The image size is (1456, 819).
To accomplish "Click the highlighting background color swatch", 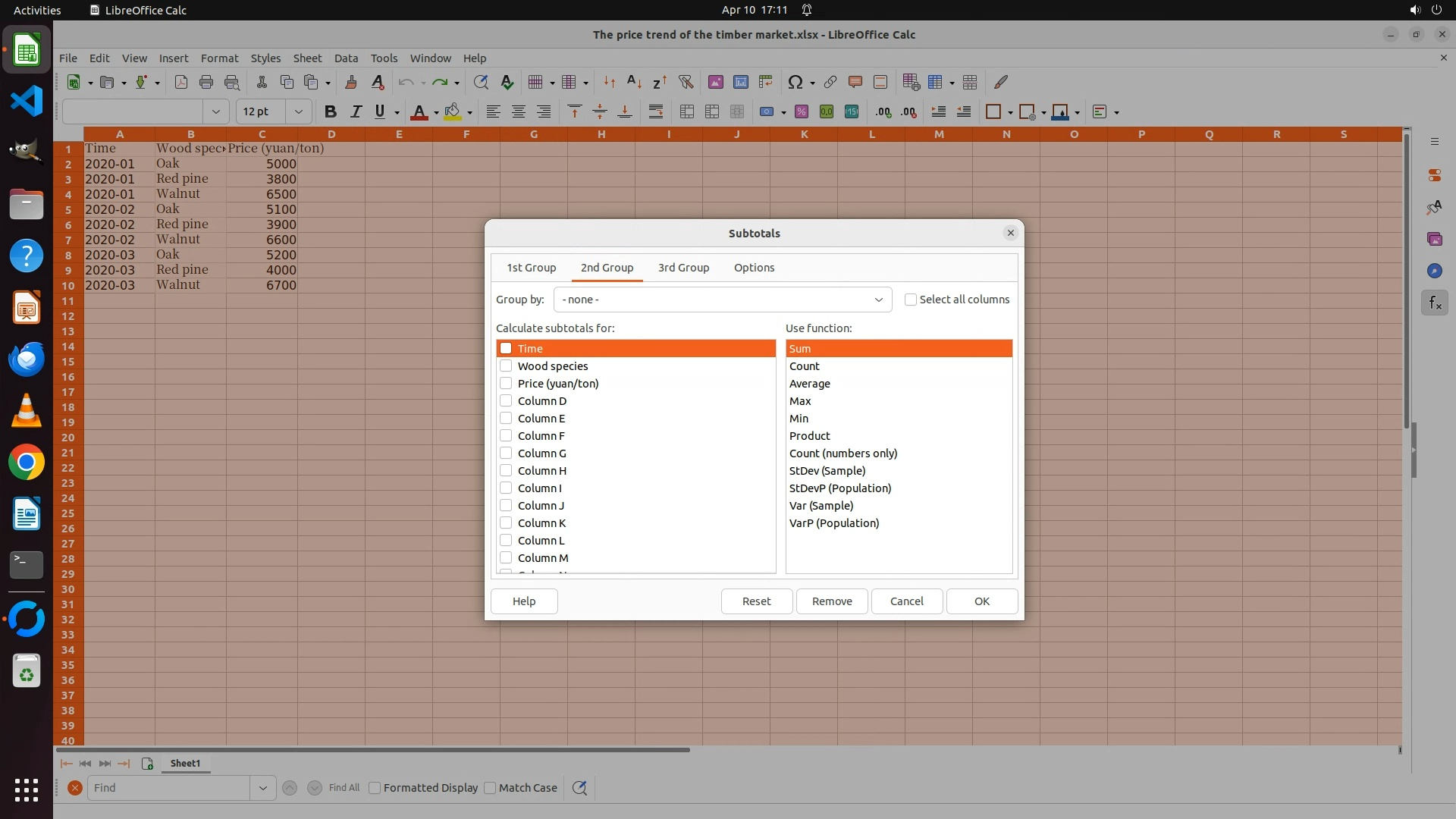I will pos(453,112).
